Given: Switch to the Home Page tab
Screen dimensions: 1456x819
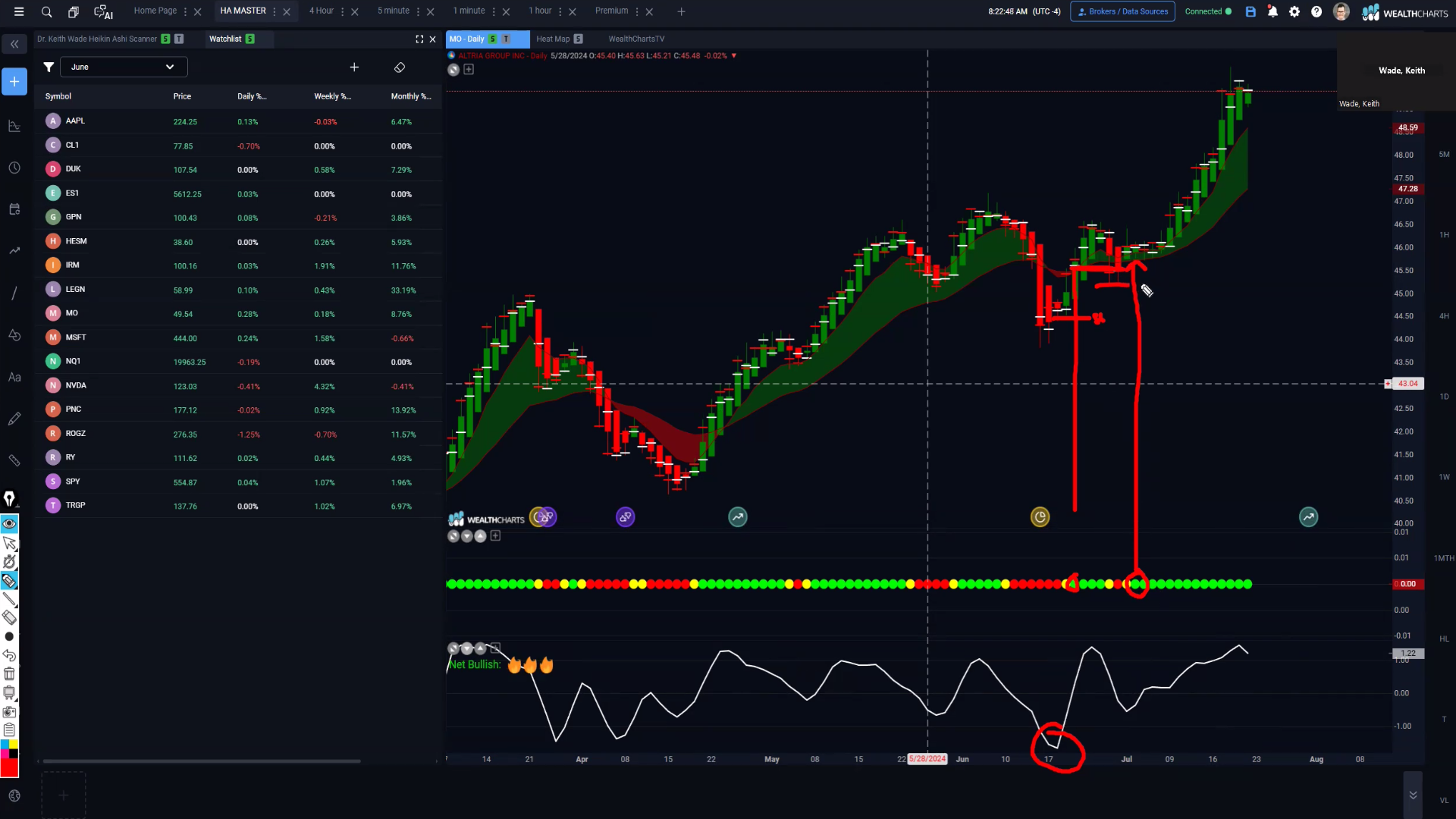Looking at the screenshot, I should (x=155, y=11).
